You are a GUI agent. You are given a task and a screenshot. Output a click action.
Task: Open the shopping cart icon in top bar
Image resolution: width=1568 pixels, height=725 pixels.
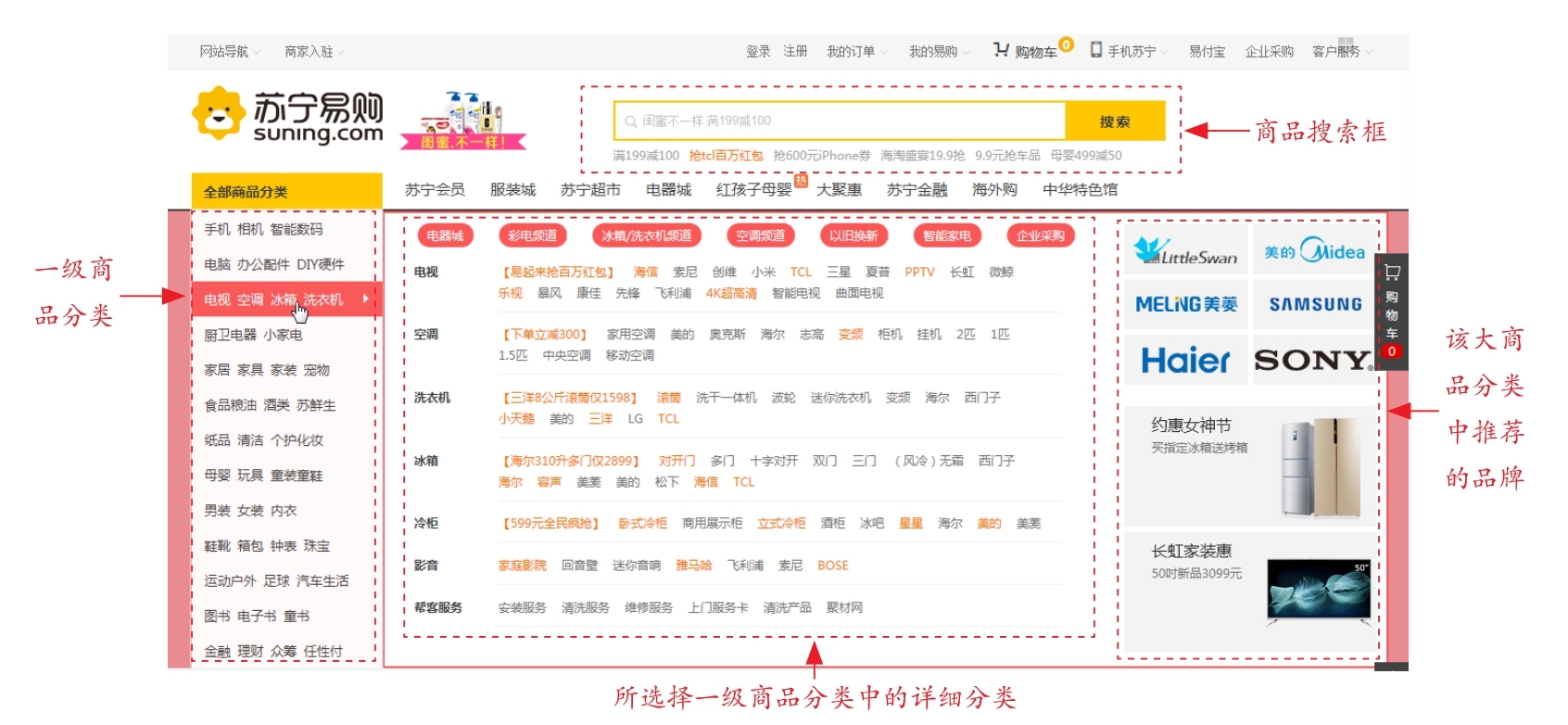coord(1001,50)
